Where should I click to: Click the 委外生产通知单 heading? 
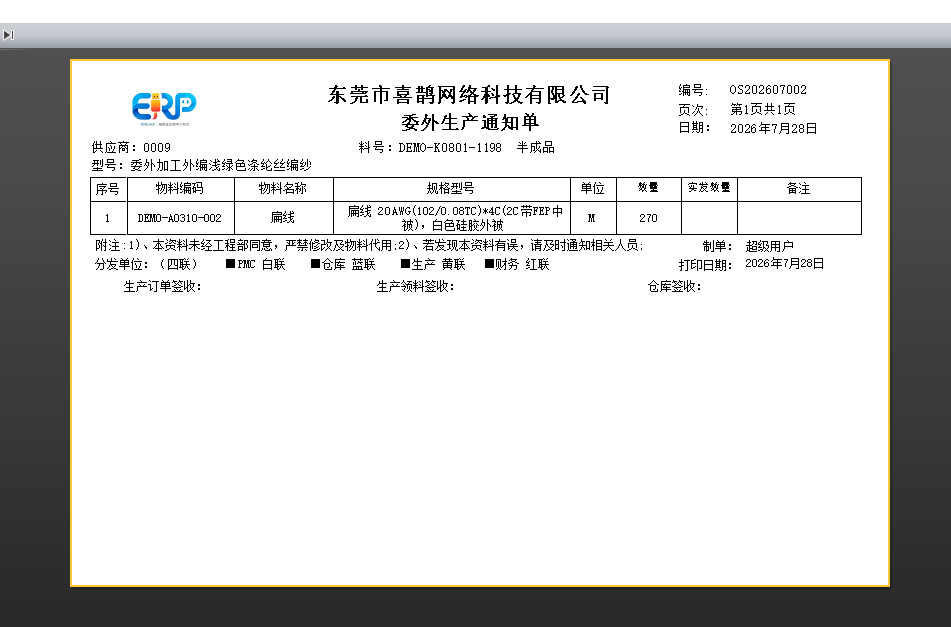pos(470,122)
